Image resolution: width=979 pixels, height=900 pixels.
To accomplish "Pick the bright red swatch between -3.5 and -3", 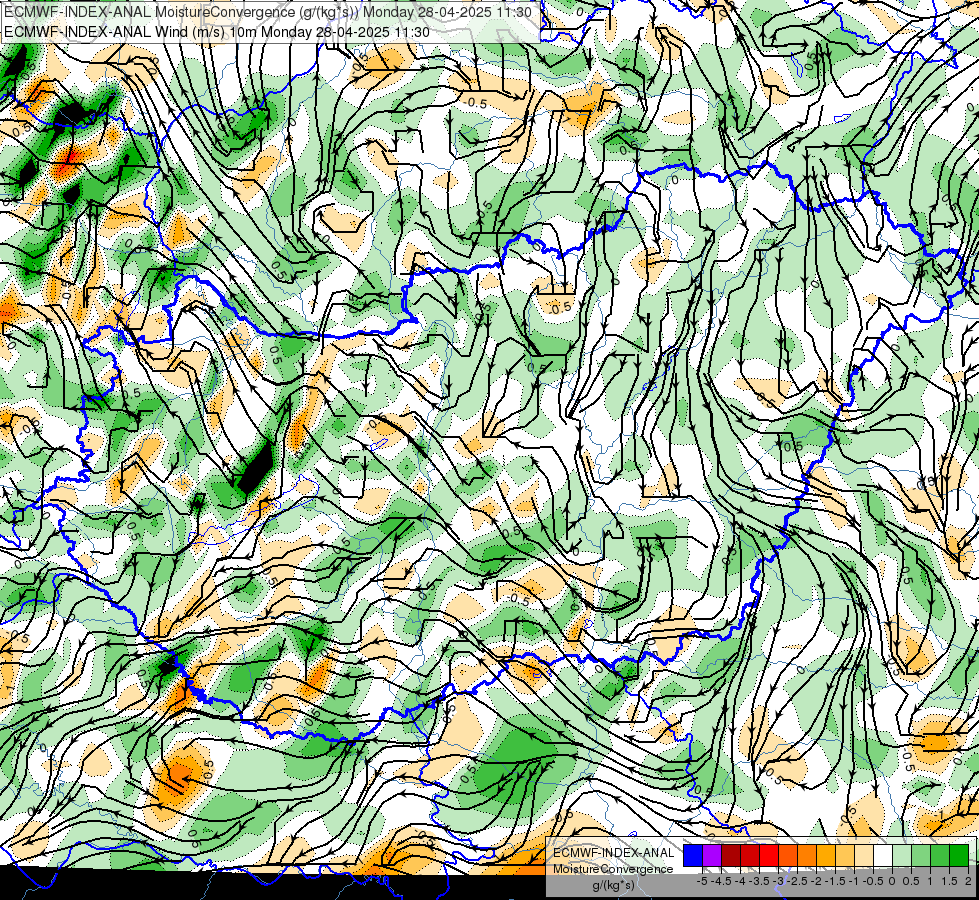I will pyautogui.click(x=769, y=855).
